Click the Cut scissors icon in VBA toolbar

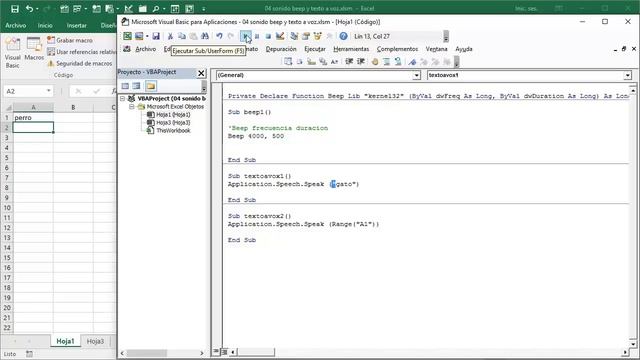coord(170,36)
